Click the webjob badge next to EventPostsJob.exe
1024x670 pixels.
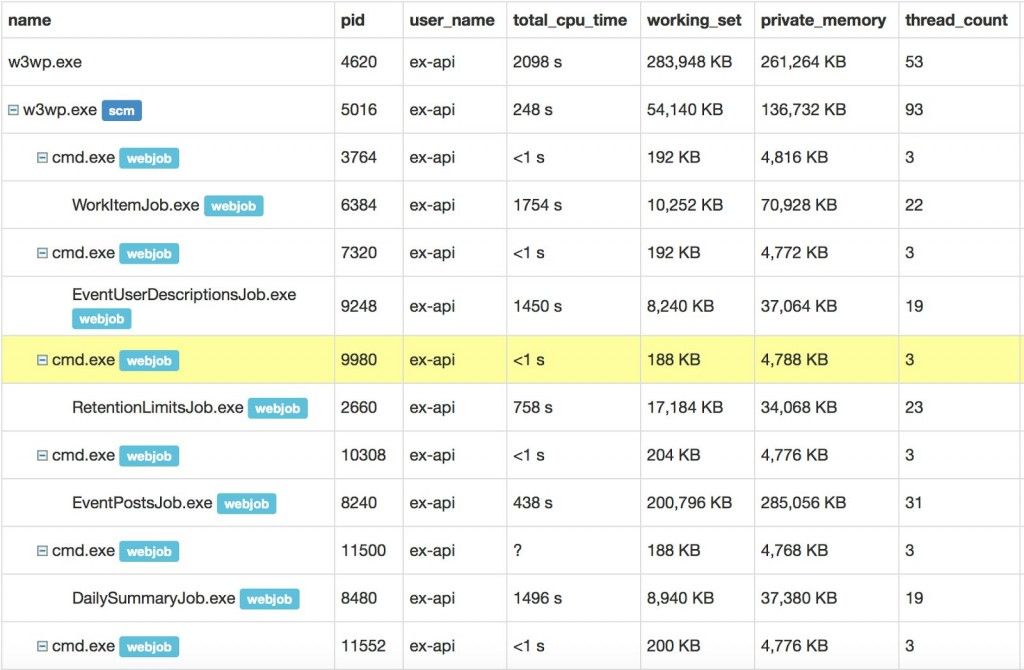tap(246, 504)
